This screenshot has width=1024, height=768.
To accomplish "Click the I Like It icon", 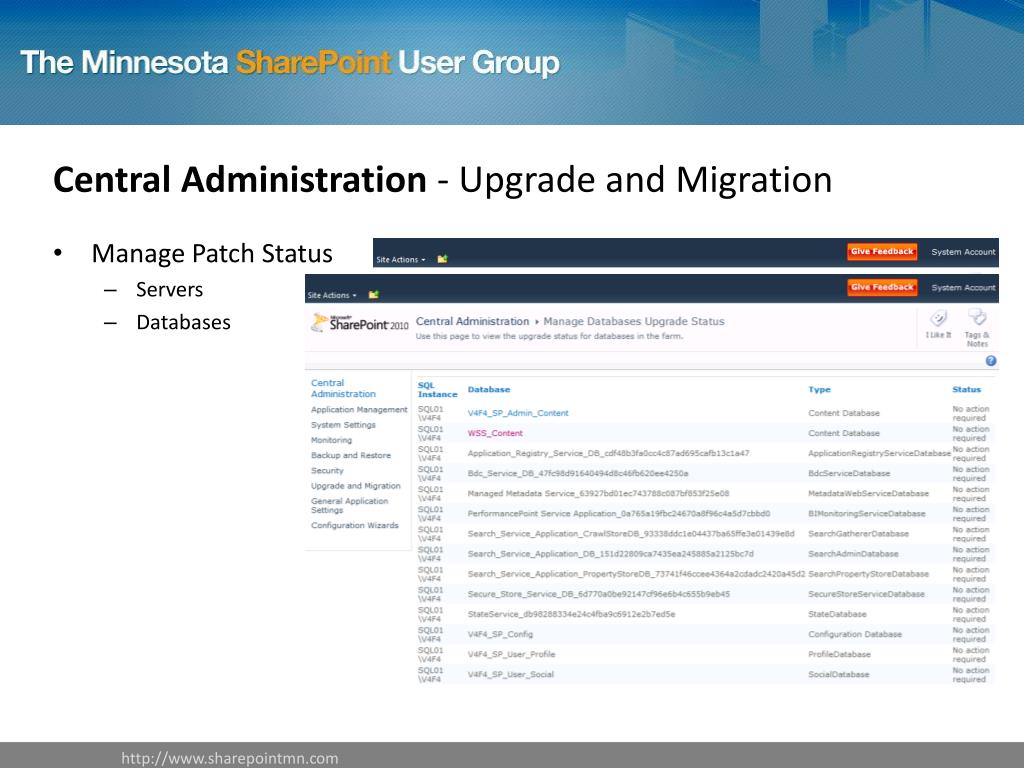I will click(x=938, y=324).
